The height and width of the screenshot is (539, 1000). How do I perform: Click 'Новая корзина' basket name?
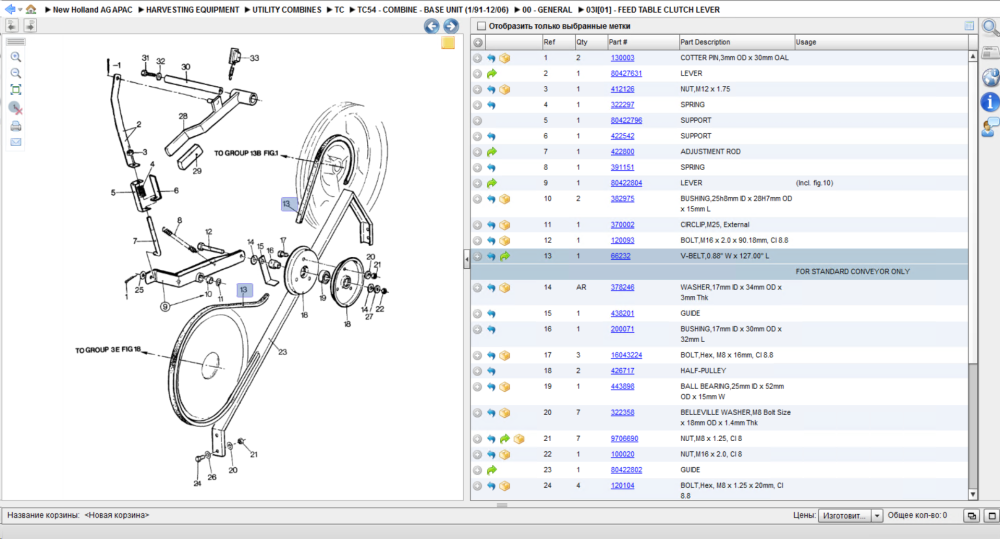click(x=117, y=515)
